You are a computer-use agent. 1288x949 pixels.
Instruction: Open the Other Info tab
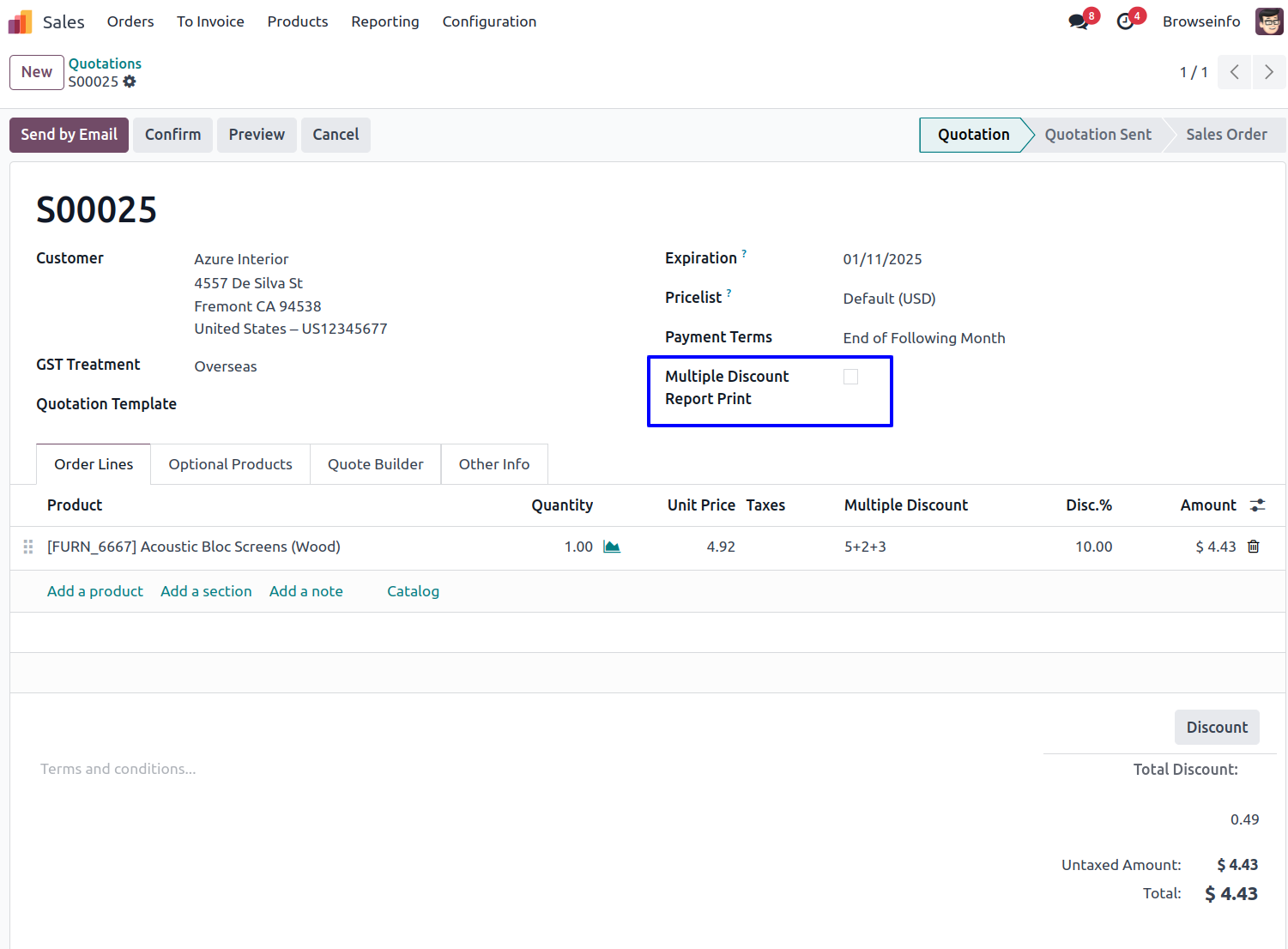(493, 464)
